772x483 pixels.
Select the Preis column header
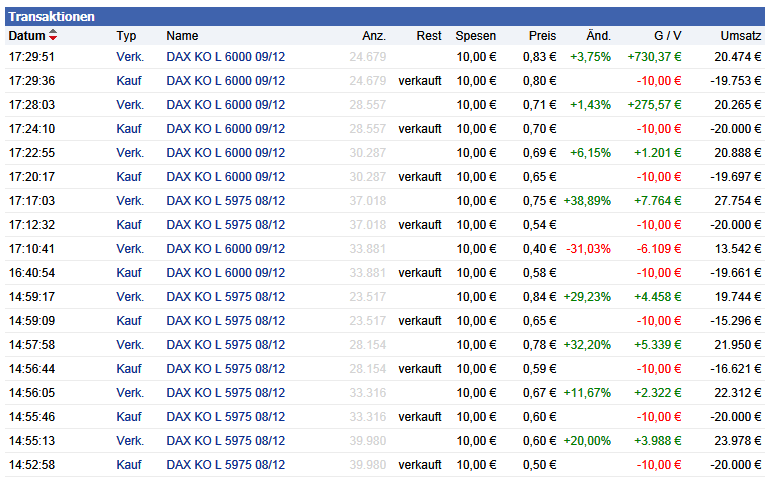542,36
